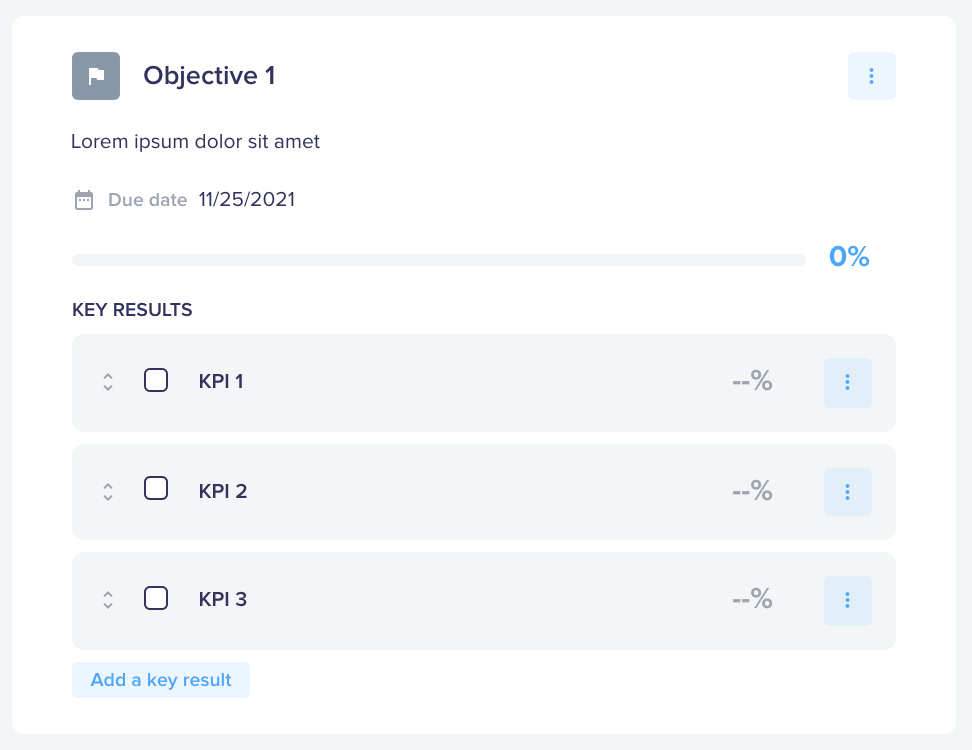Select the 11/25/2021 due date value
The height and width of the screenshot is (750, 972).
coord(247,200)
